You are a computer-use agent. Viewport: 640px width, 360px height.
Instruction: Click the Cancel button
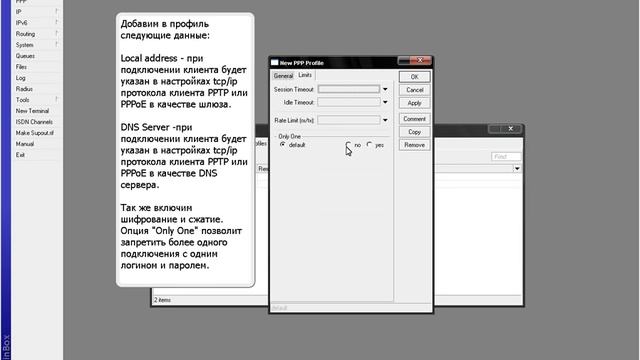414,90
